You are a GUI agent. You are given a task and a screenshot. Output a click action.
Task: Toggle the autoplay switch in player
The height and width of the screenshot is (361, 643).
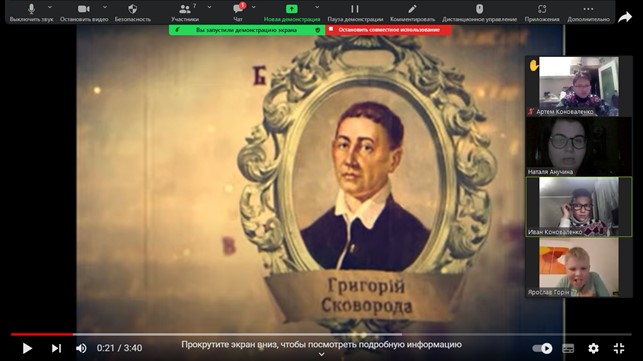click(542, 348)
